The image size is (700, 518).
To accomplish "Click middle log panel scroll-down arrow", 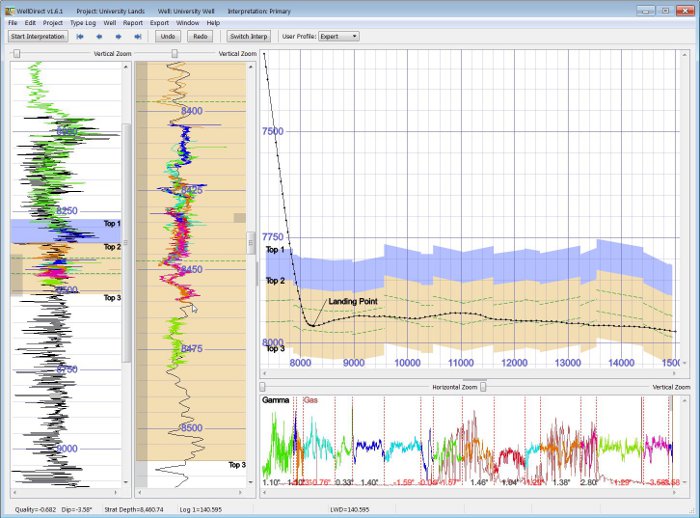I will (250, 482).
